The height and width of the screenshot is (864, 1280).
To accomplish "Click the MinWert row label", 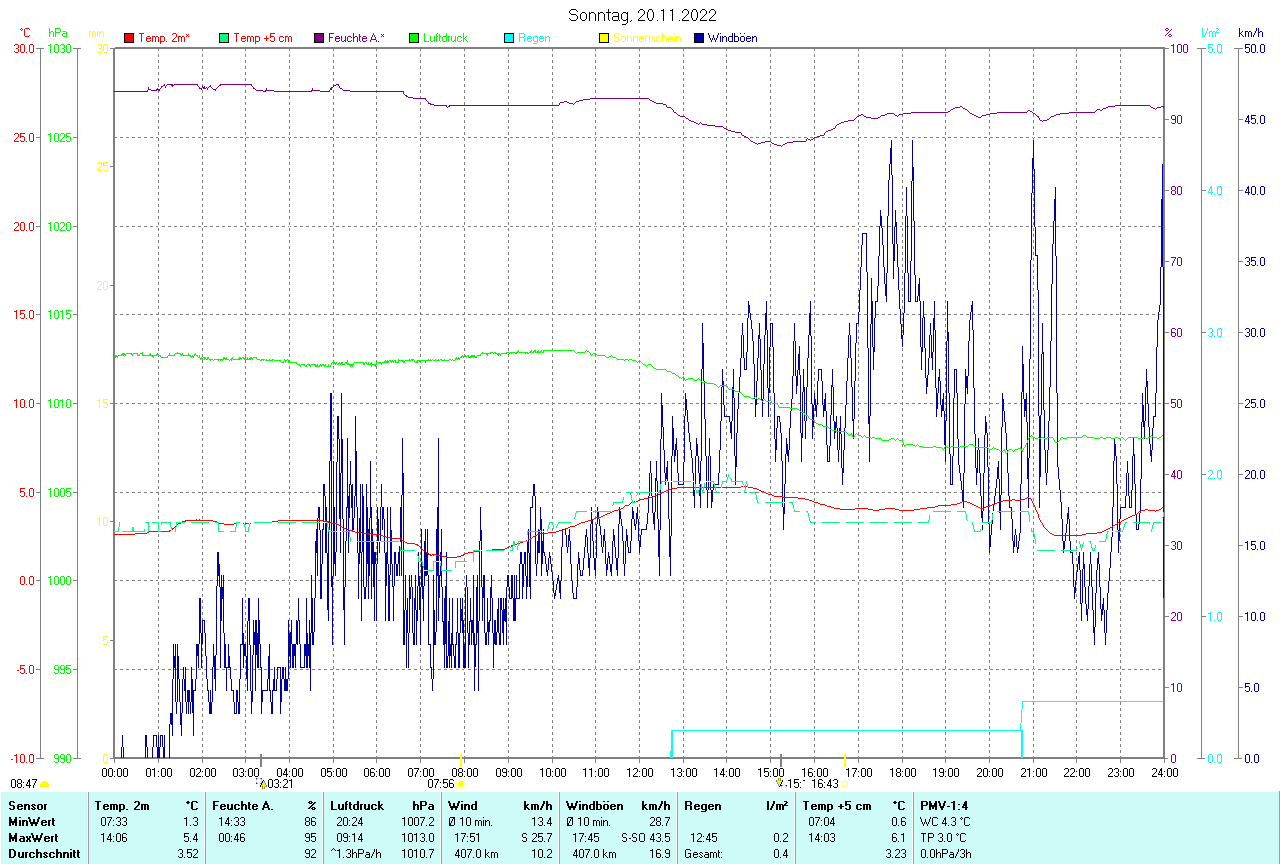I will tap(31, 822).
